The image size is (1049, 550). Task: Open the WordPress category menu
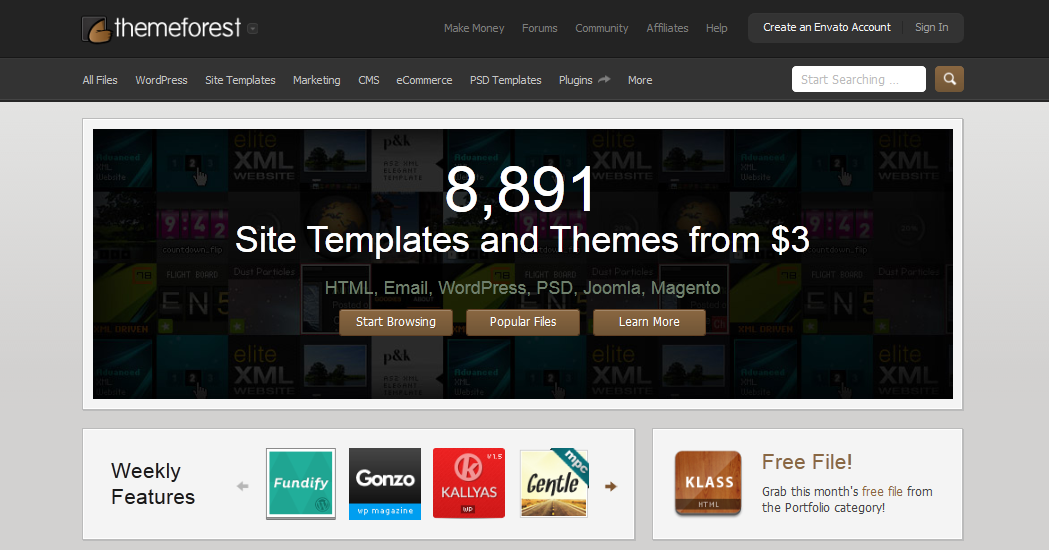point(161,80)
